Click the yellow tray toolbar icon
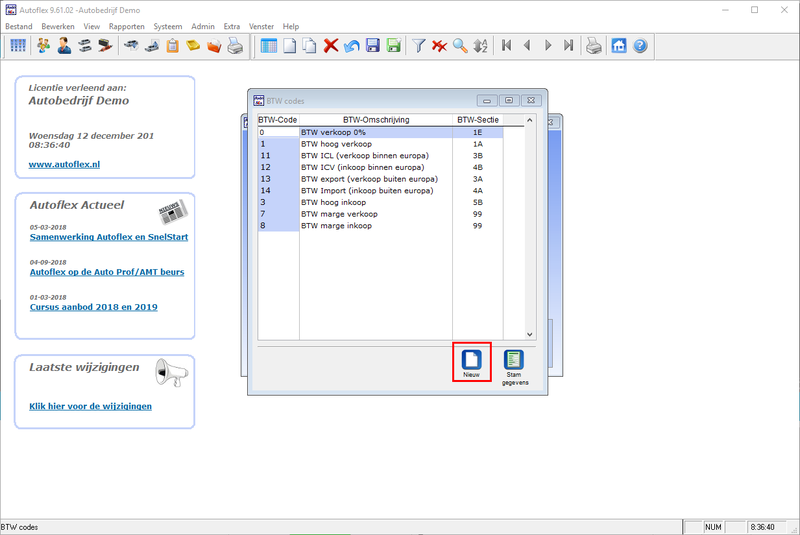Screen dimensions: 800x535 (193, 46)
